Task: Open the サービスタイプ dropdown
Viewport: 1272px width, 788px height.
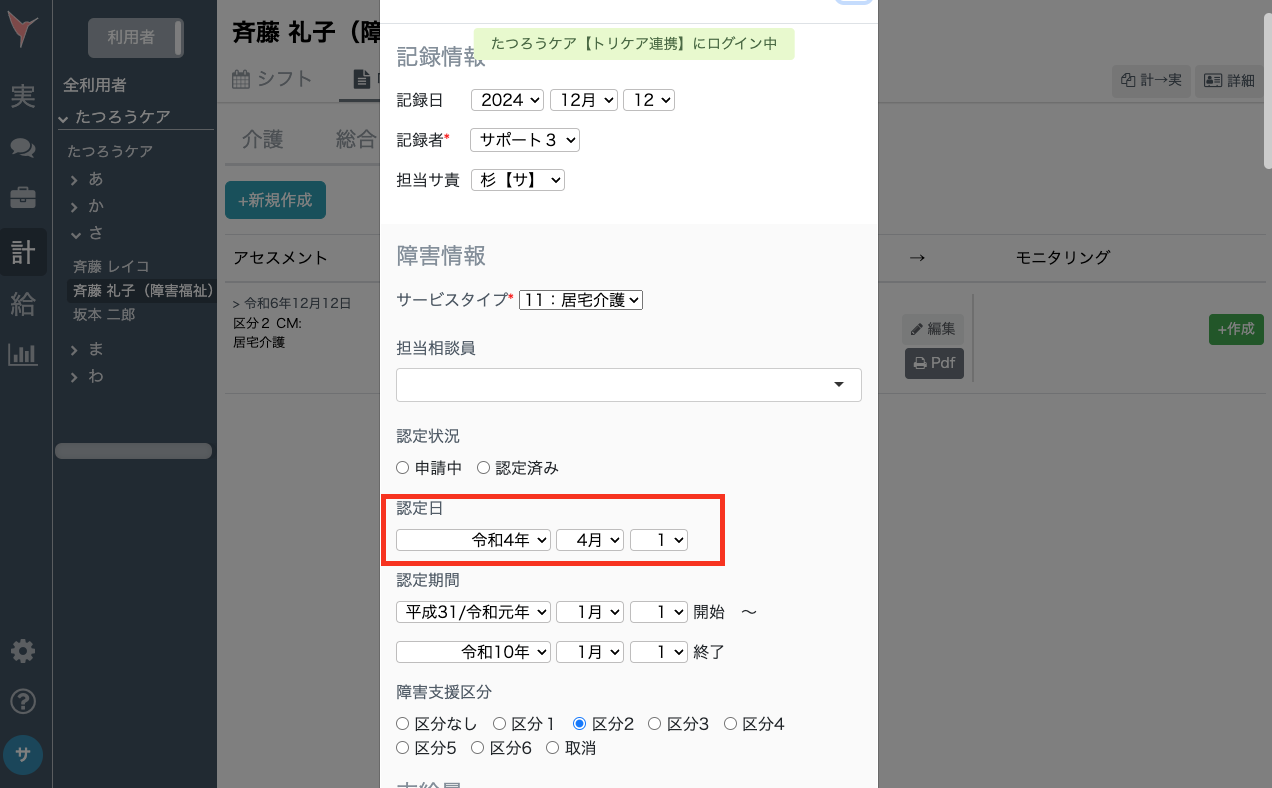Action: [580, 299]
